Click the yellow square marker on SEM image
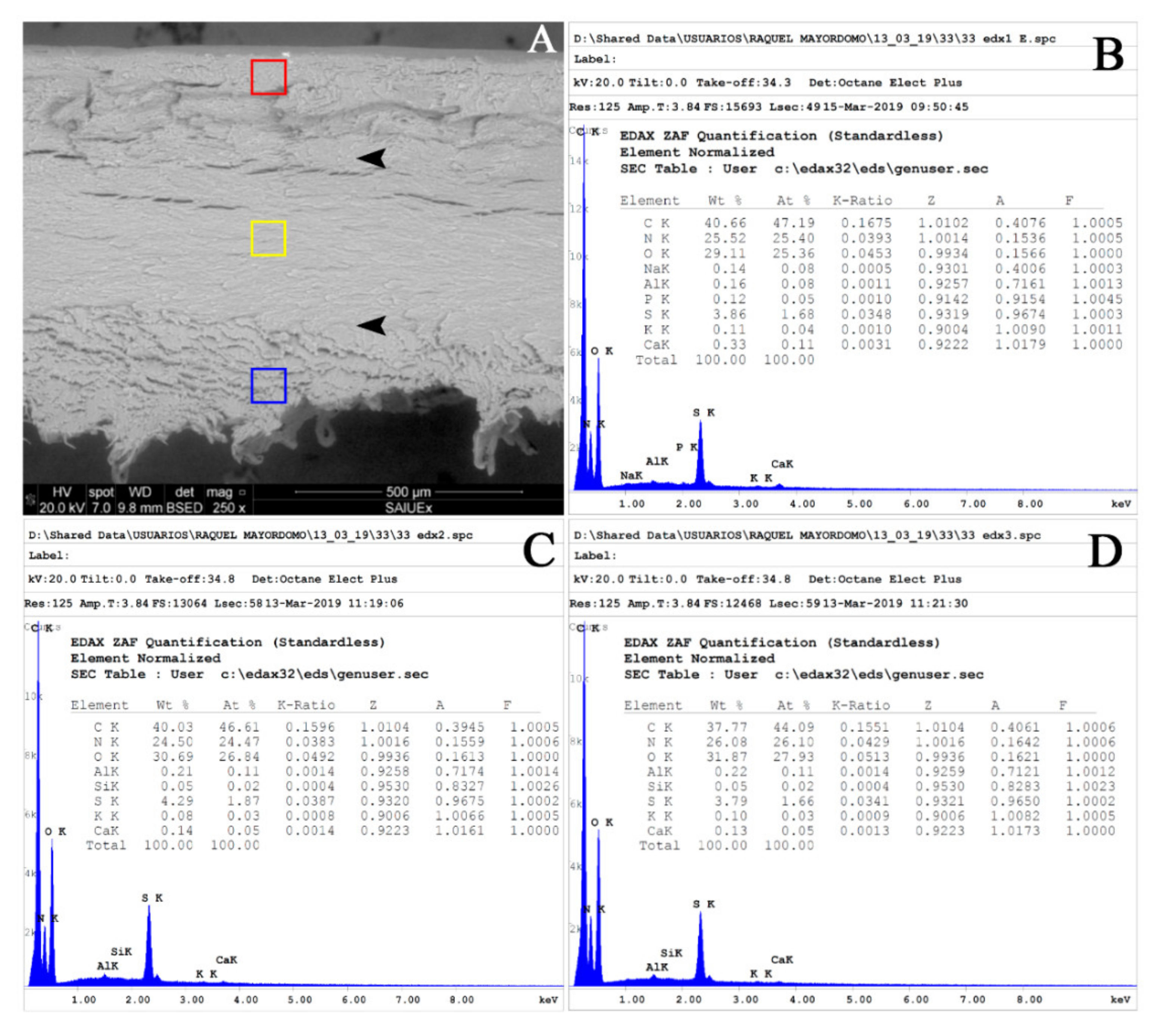 click(268, 238)
